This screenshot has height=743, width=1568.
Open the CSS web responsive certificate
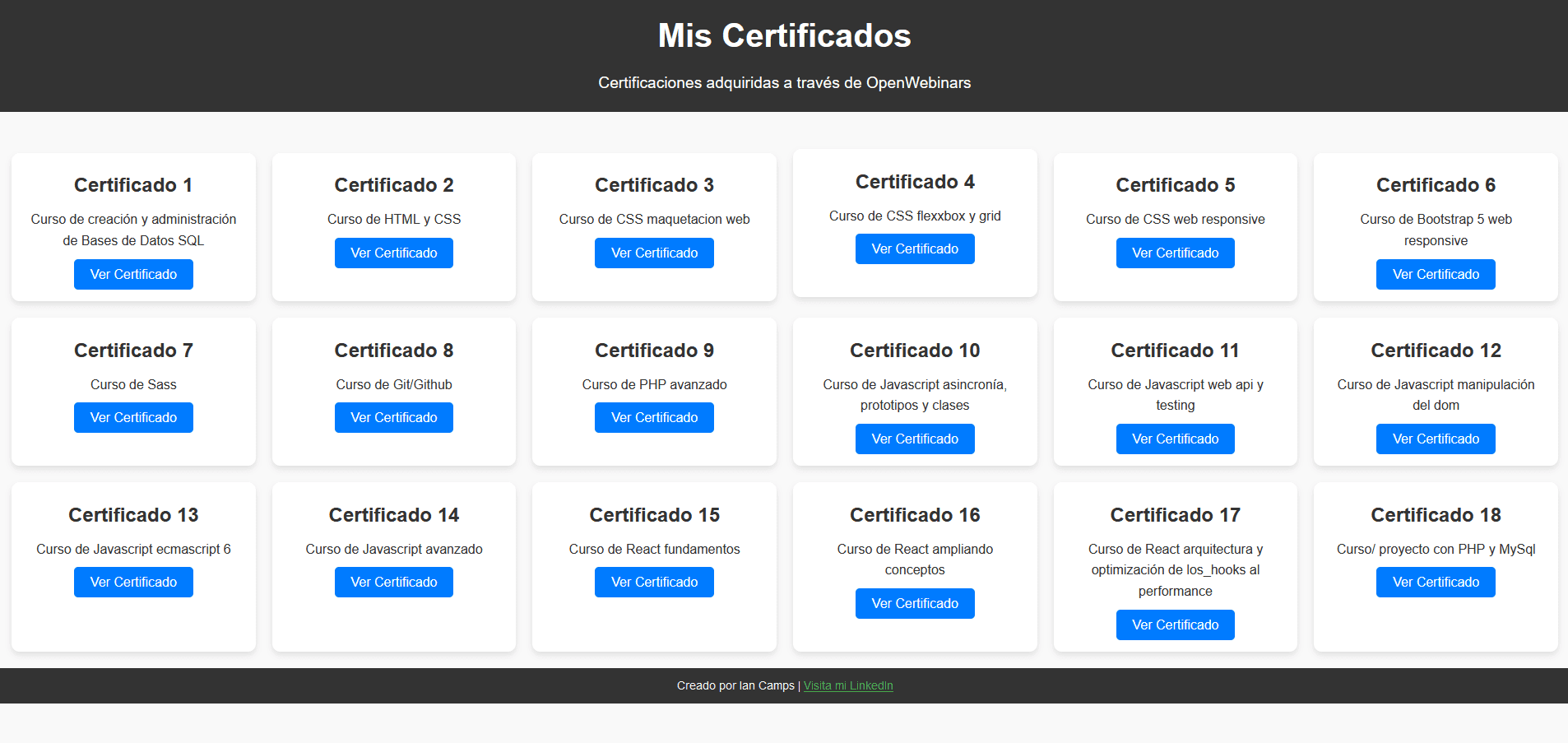point(1175,253)
